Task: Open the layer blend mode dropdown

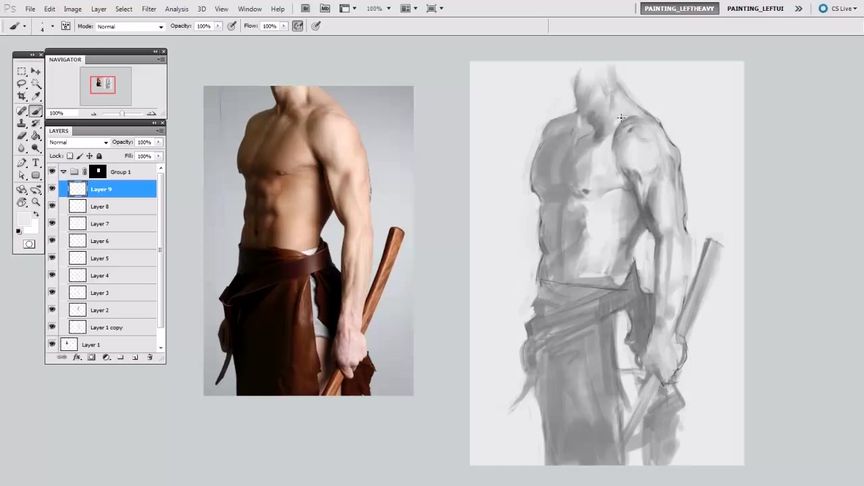Action: pos(78,142)
